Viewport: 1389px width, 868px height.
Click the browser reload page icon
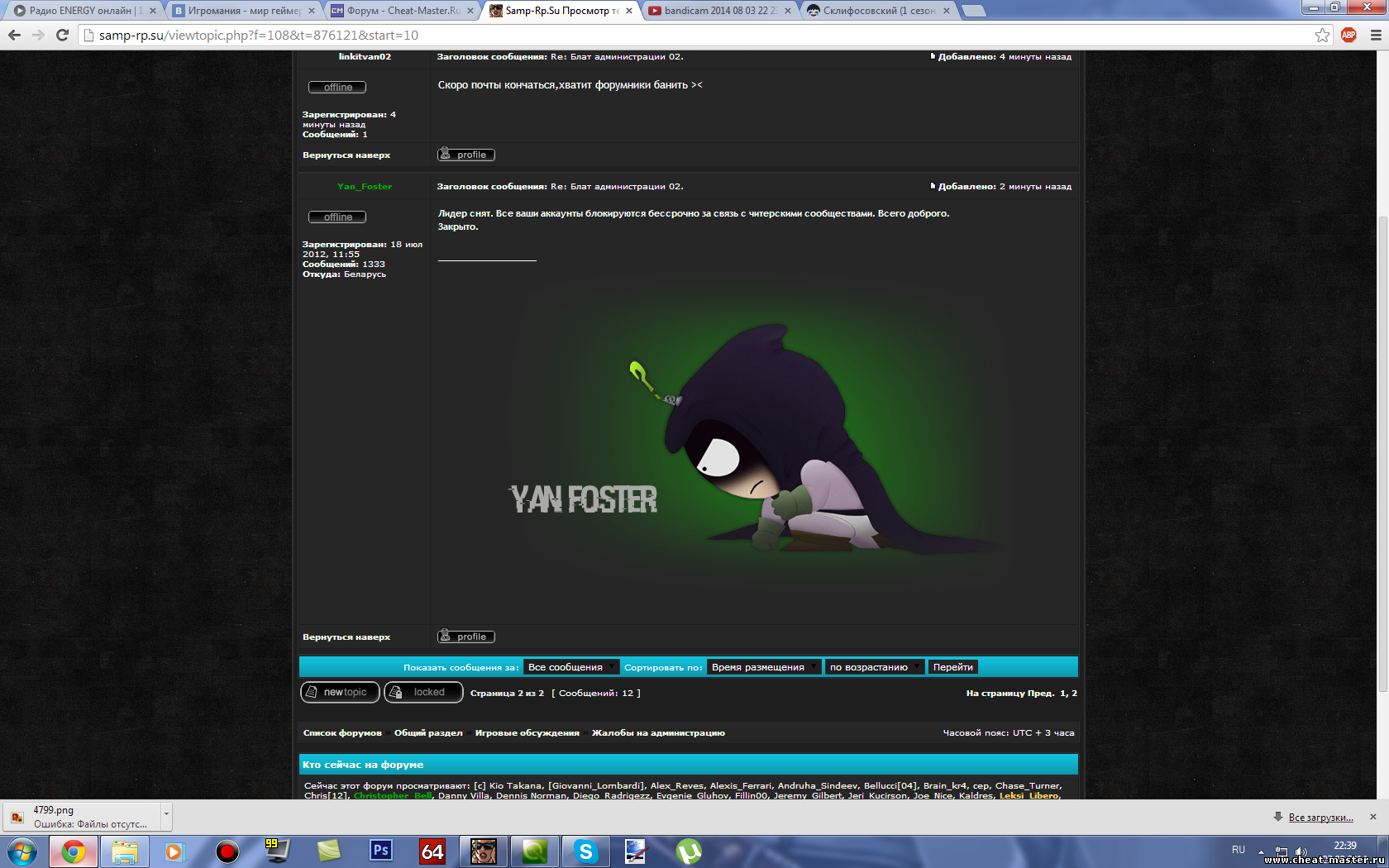62,35
